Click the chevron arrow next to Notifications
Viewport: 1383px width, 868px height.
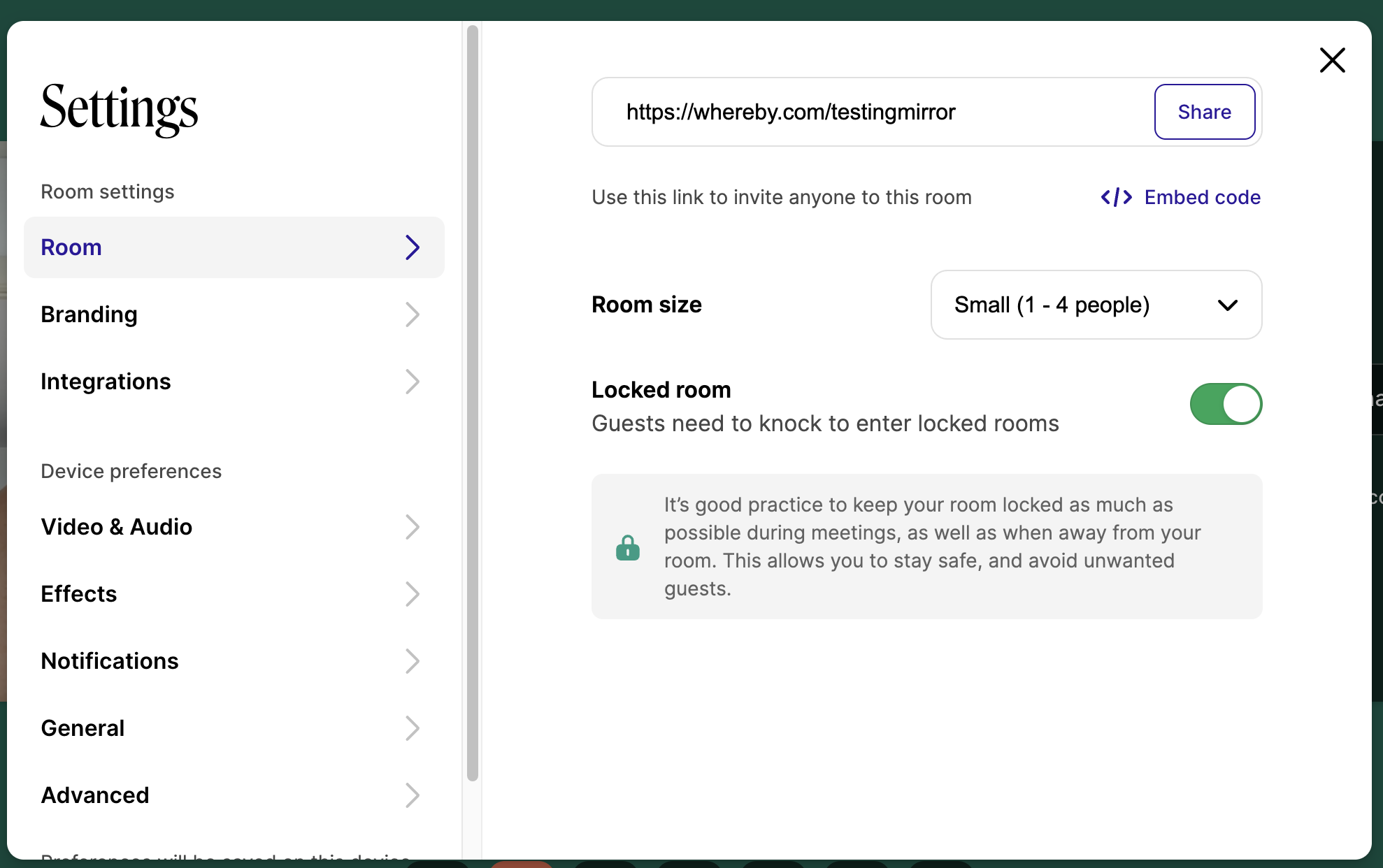coord(413,661)
